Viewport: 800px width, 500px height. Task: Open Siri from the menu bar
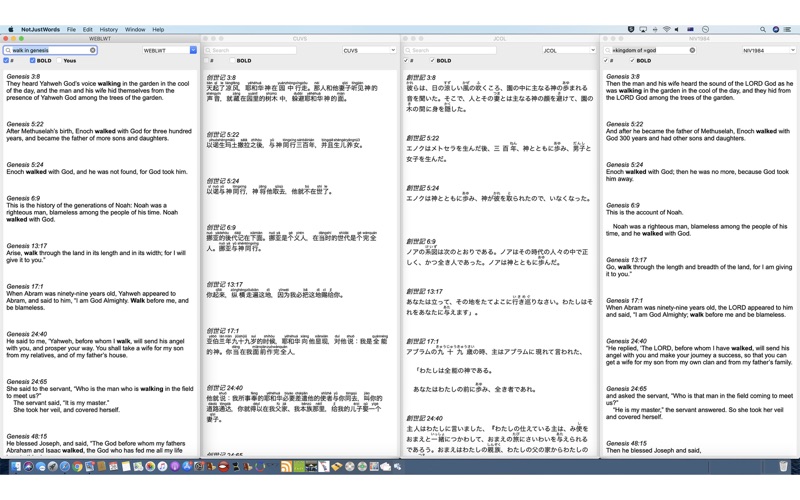click(x=776, y=29)
